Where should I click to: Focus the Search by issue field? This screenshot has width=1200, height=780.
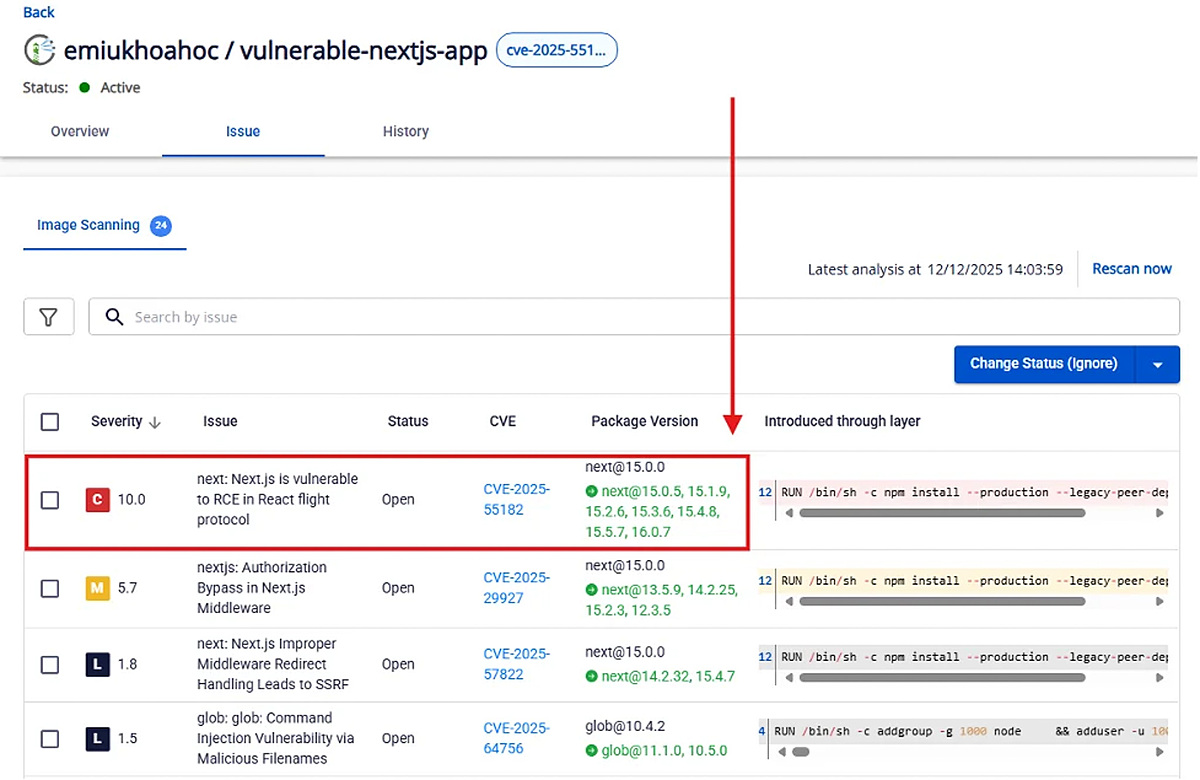pyautogui.click(x=640, y=317)
